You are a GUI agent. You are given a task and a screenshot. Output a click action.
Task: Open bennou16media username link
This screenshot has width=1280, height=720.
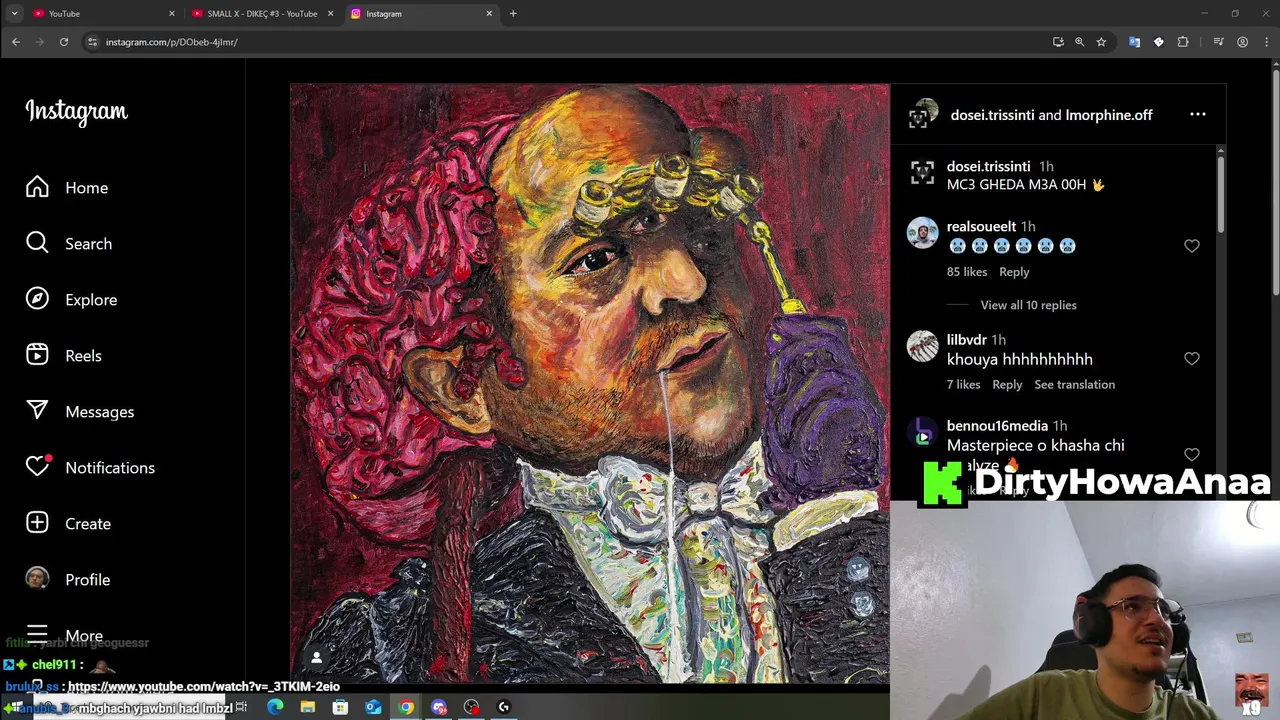coord(997,426)
